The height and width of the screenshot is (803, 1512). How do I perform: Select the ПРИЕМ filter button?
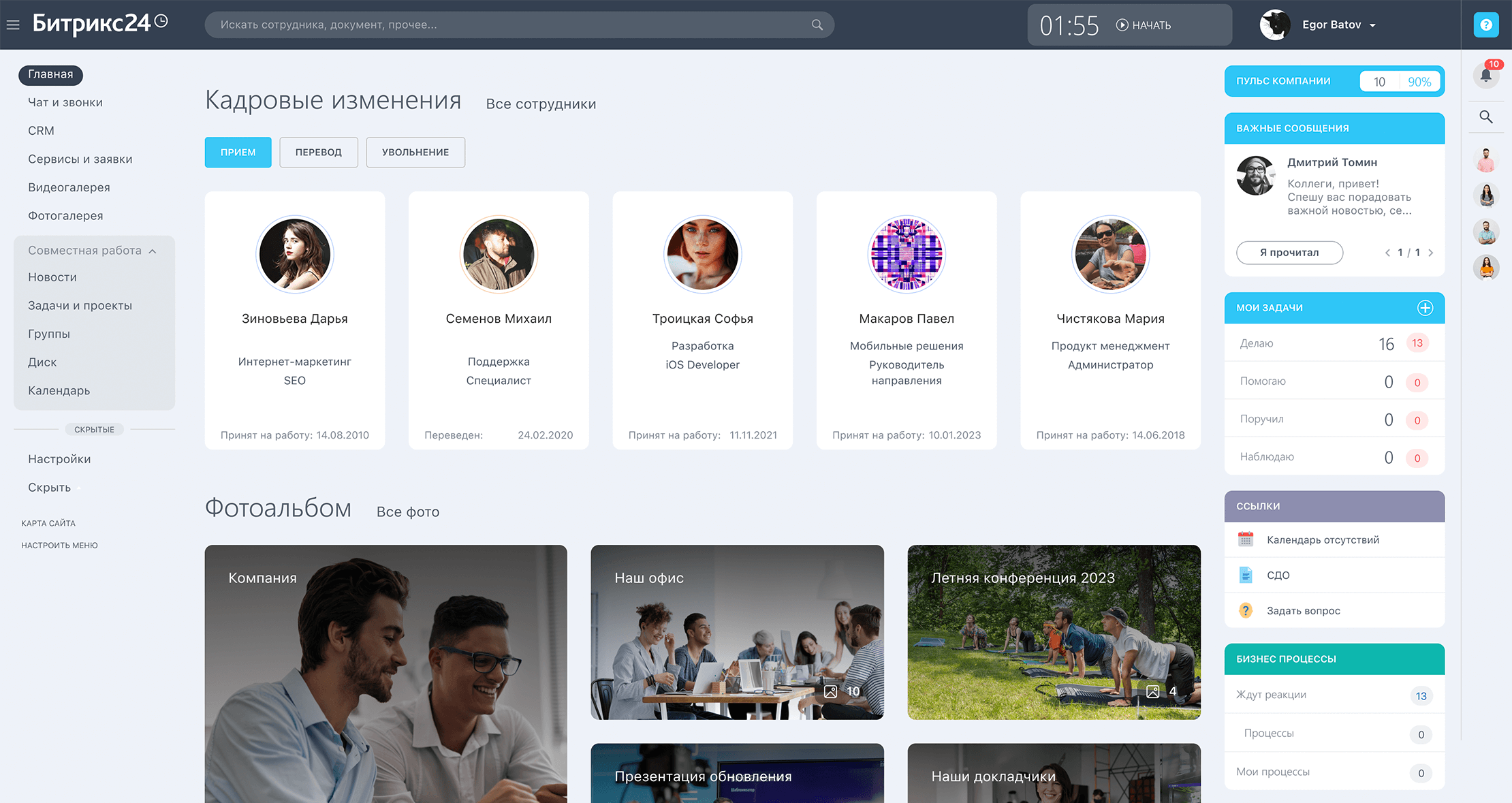pos(238,153)
